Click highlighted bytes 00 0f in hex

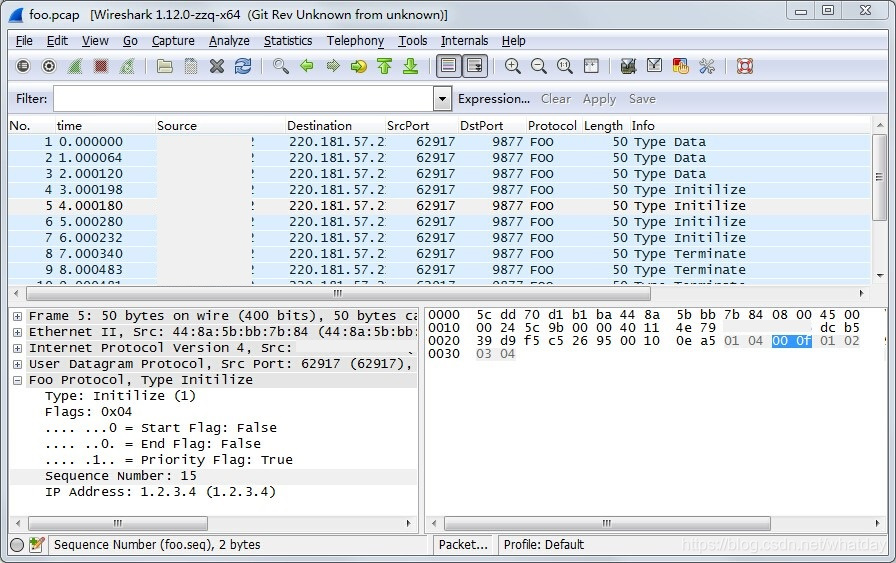[791, 341]
